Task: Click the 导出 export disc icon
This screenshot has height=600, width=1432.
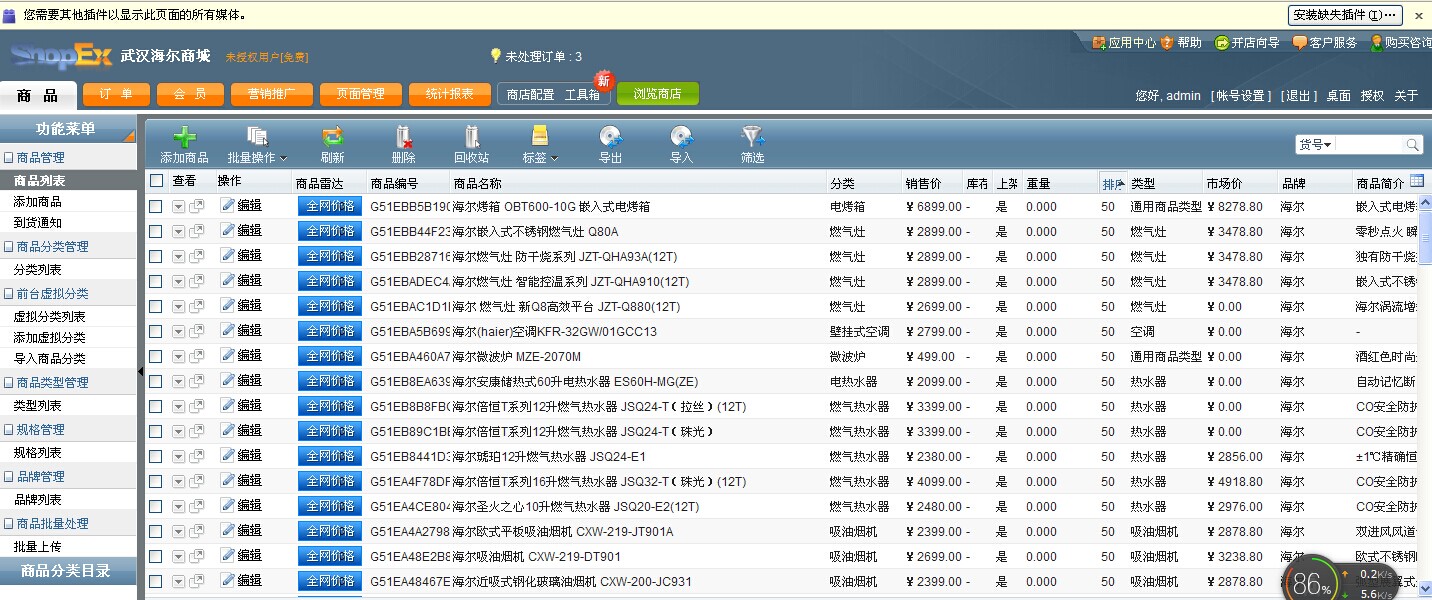Action: [x=611, y=137]
